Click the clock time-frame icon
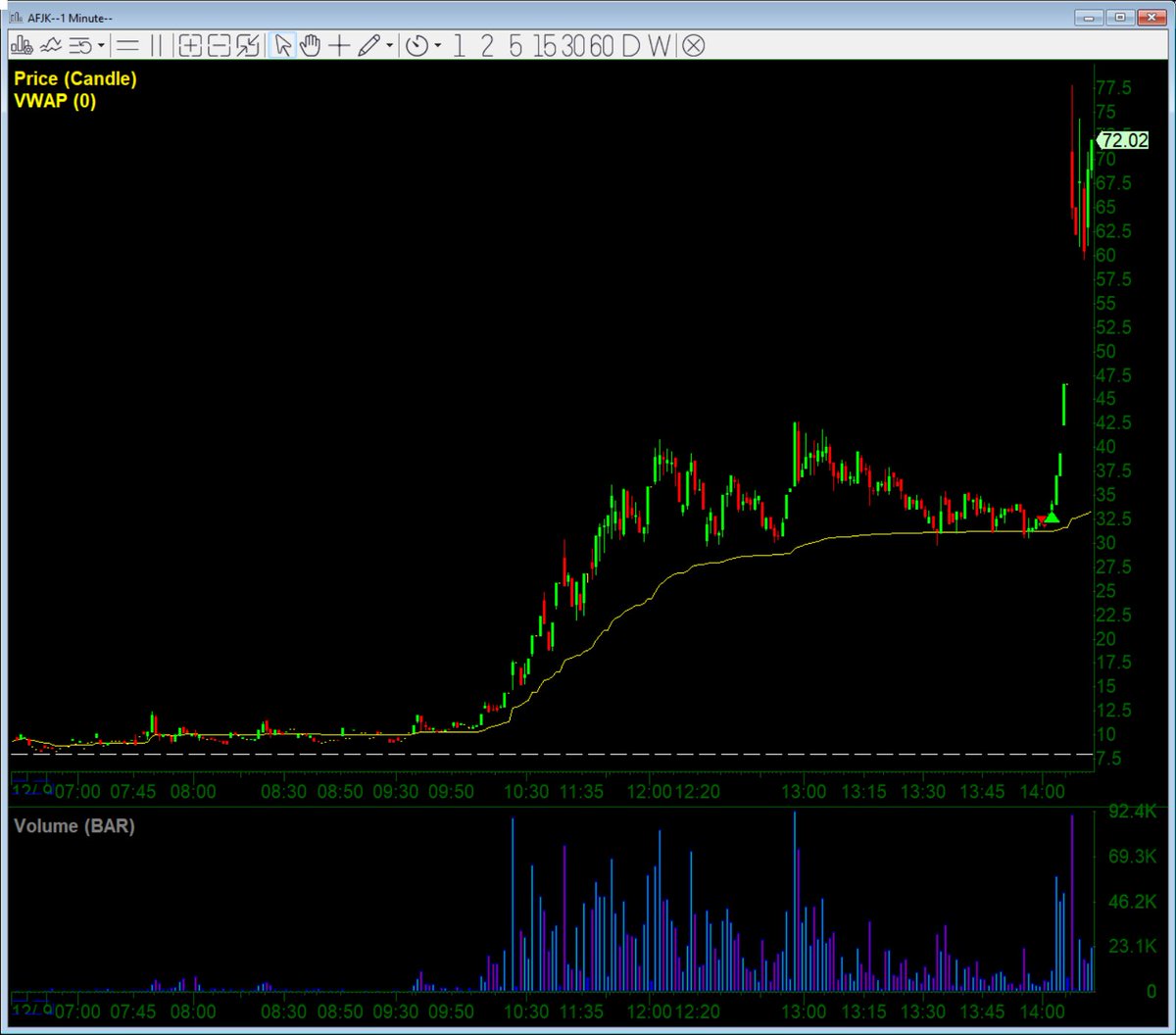1176x1035 pixels. [417, 45]
